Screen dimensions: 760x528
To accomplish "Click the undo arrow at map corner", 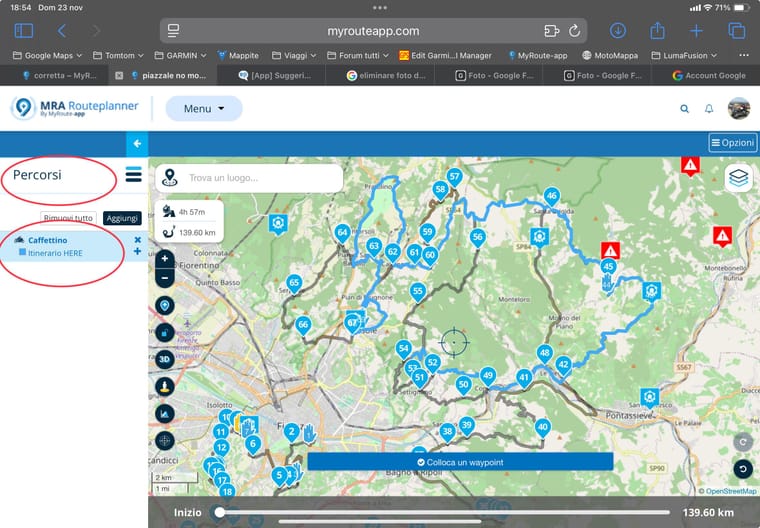I will (x=742, y=468).
